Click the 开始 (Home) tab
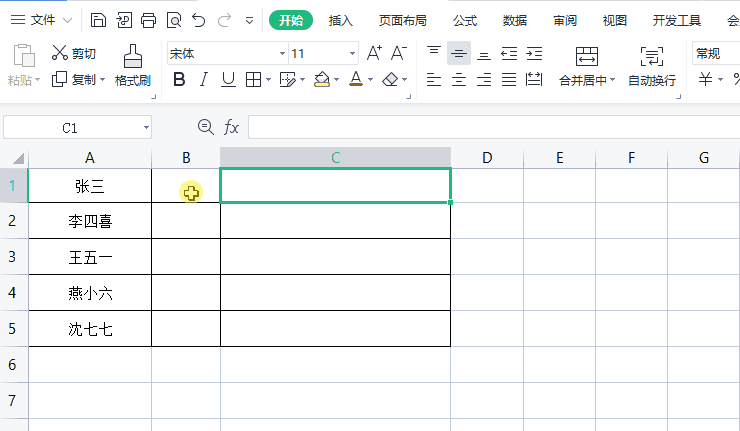 (291, 20)
